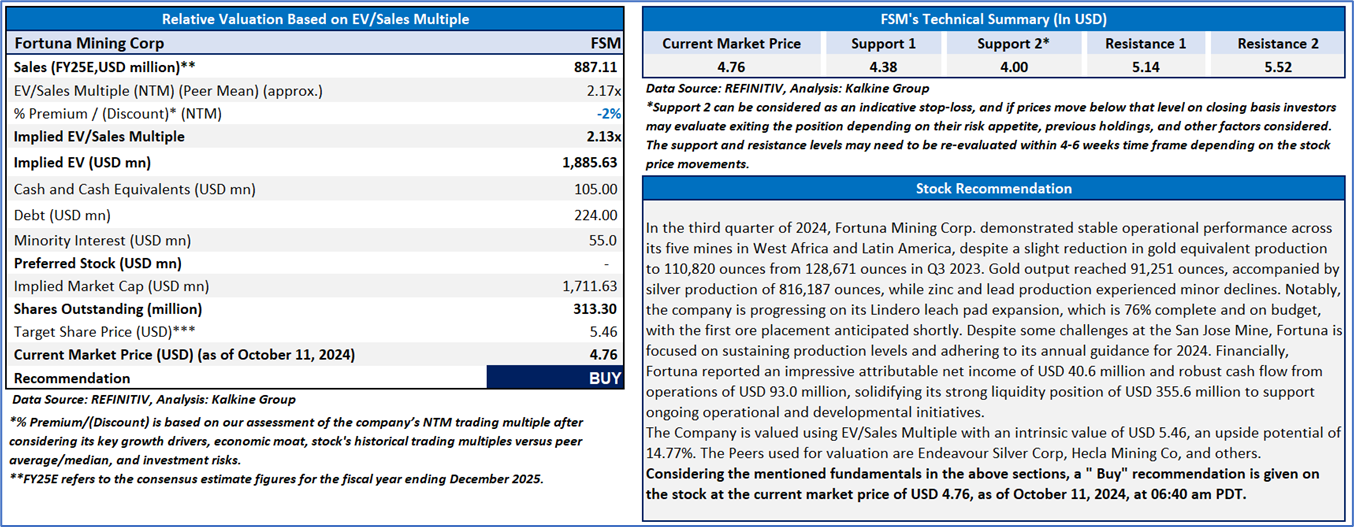Click the 'Cash and Cash Equivalents (USD mn)' label

pos(135,189)
